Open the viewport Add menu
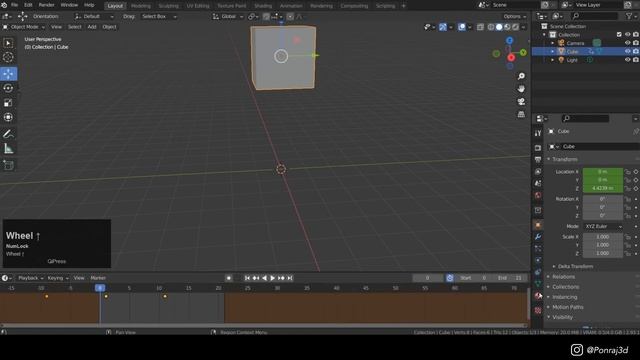 tap(92, 27)
